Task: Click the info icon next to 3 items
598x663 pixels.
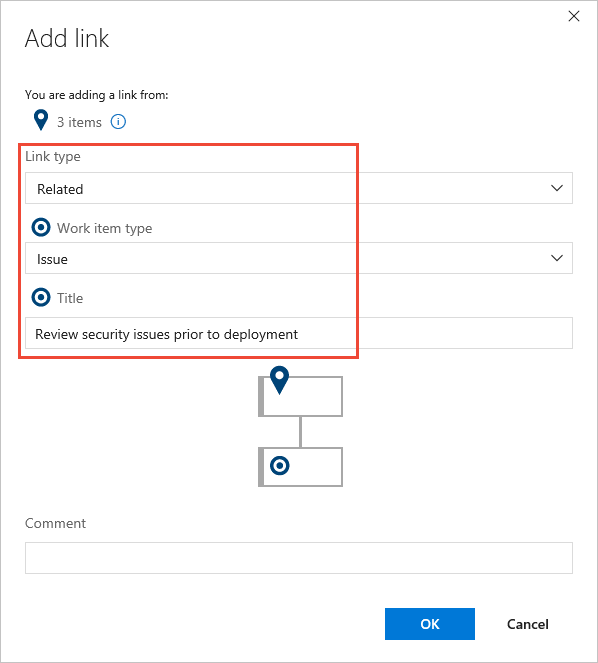Action: [118, 122]
